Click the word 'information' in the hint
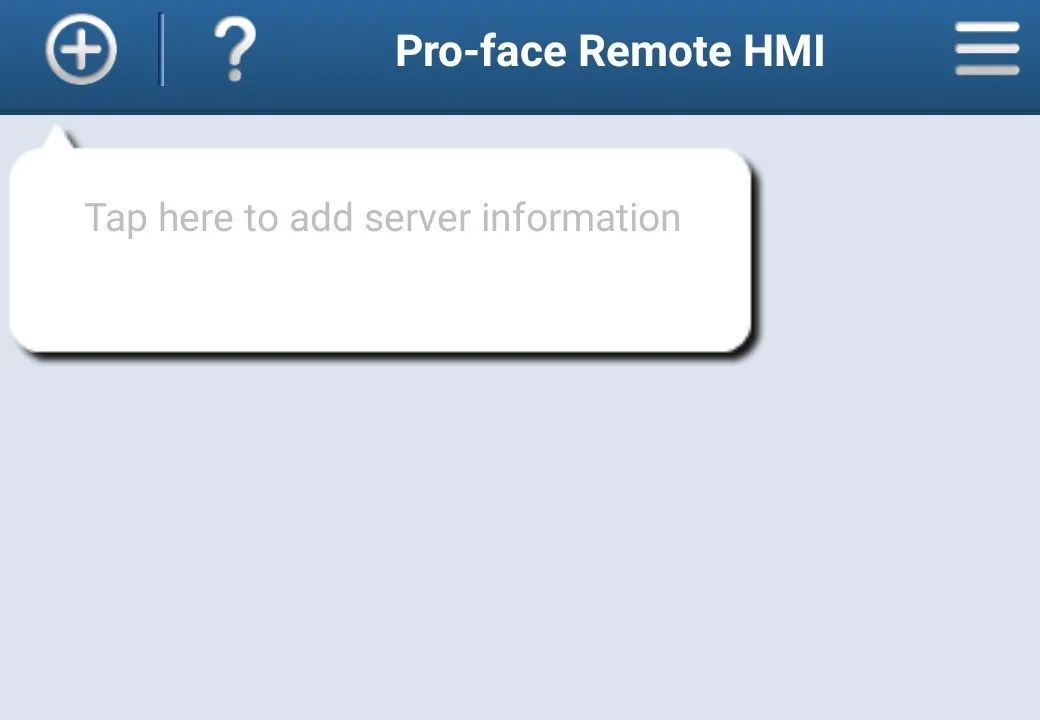 [581, 217]
